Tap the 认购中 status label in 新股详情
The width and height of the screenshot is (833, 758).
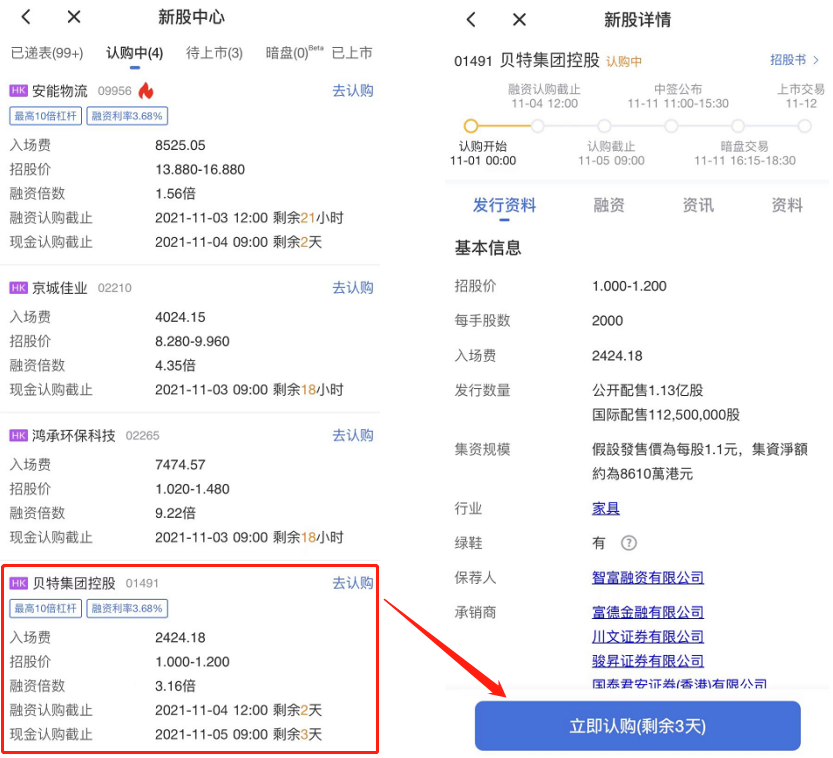[x=624, y=62]
